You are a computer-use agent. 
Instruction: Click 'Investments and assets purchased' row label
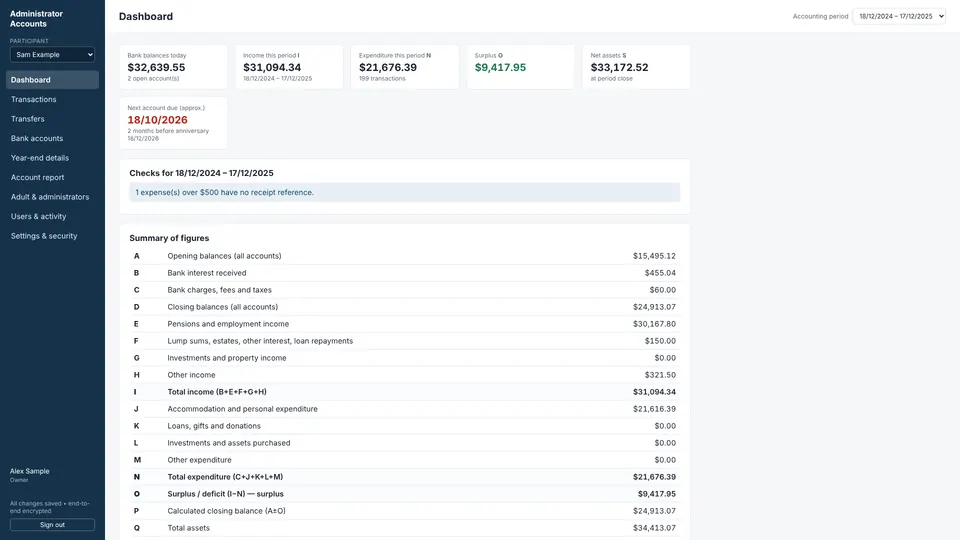[x=229, y=443]
